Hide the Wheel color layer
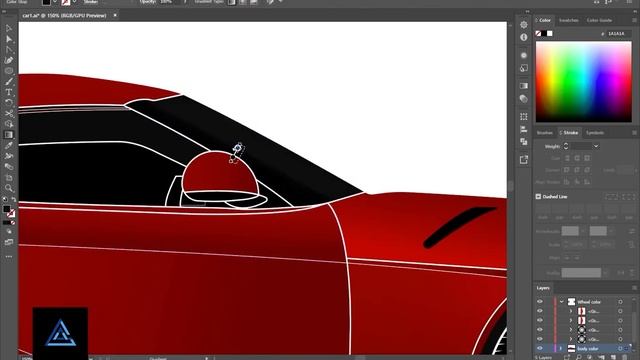The image size is (640, 360). (540, 302)
